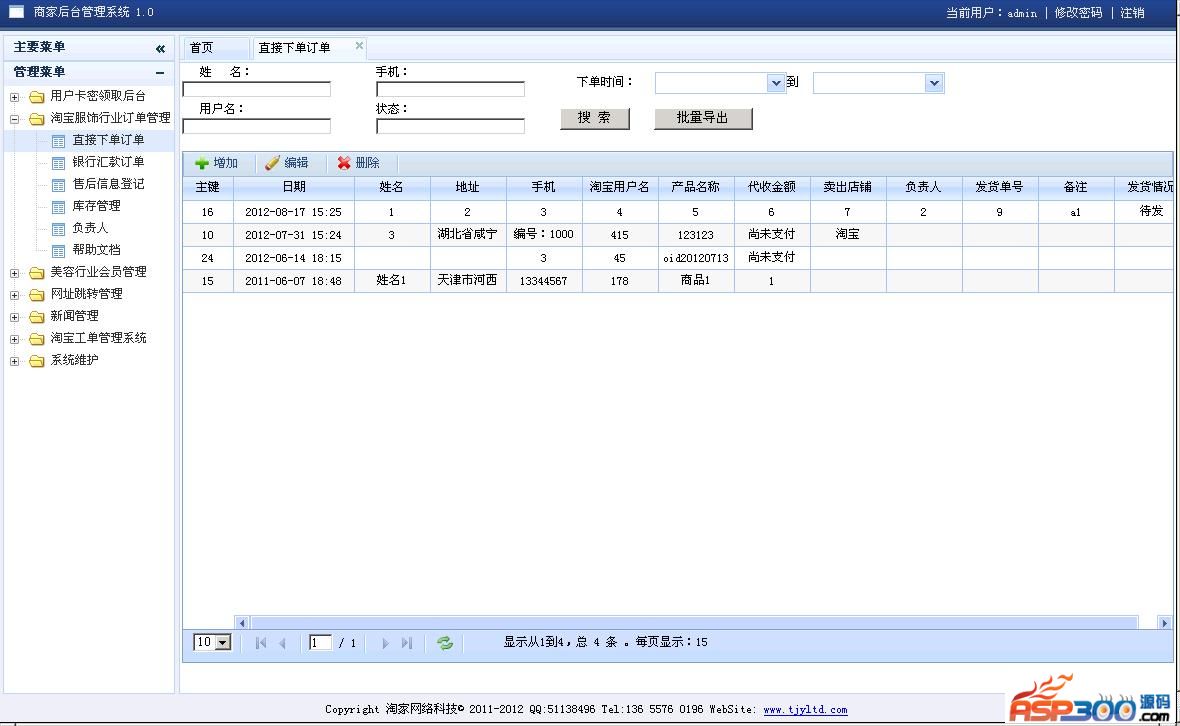Click the 搜索 button

coord(595,118)
